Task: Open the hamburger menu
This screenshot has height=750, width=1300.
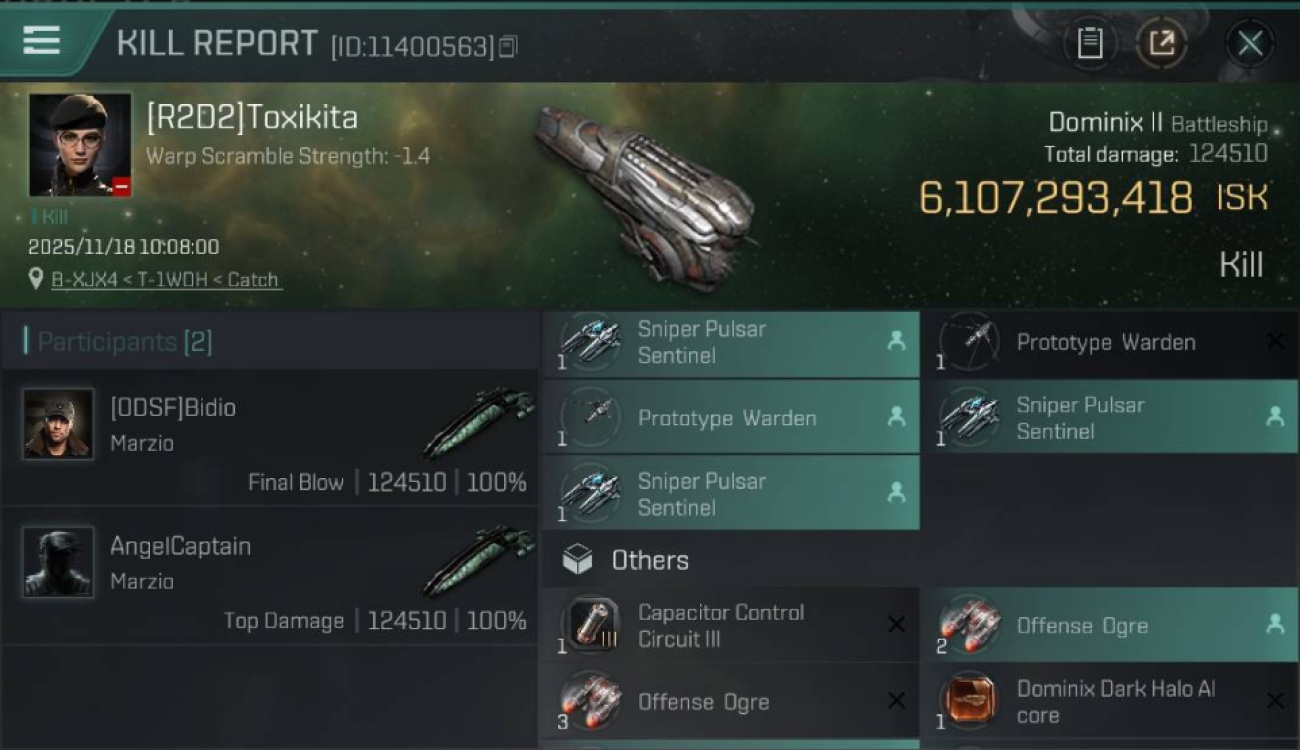Action: (41, 41)
